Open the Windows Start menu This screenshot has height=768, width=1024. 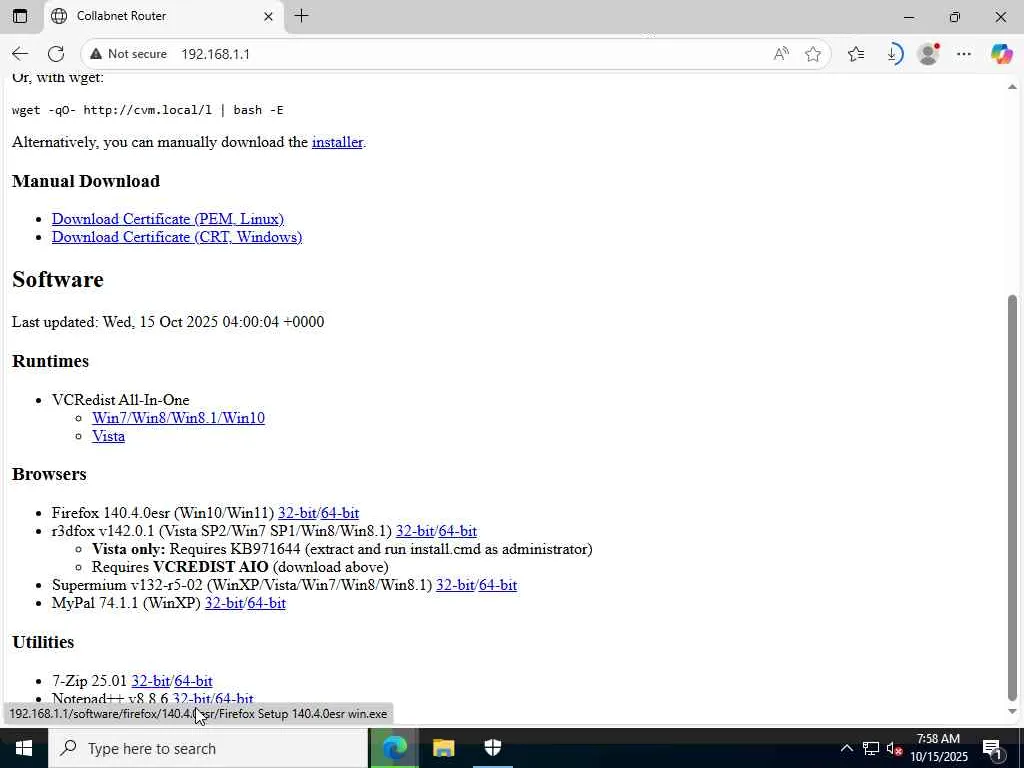click(x=24, y=748)
